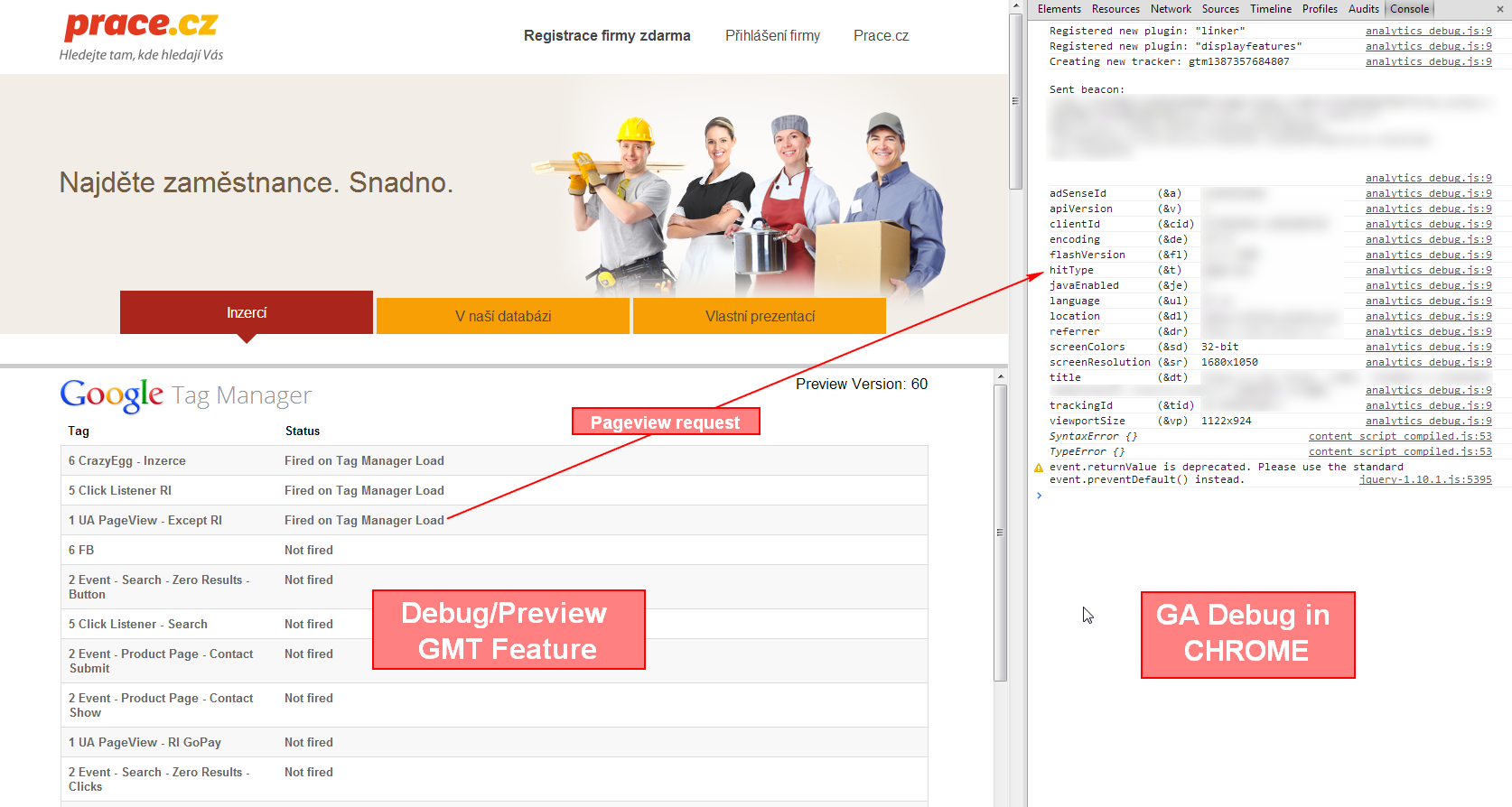Open the Timeline tab
Image resolution: width=1512 pixels, height=807 pixels.
click(1271, 9)
